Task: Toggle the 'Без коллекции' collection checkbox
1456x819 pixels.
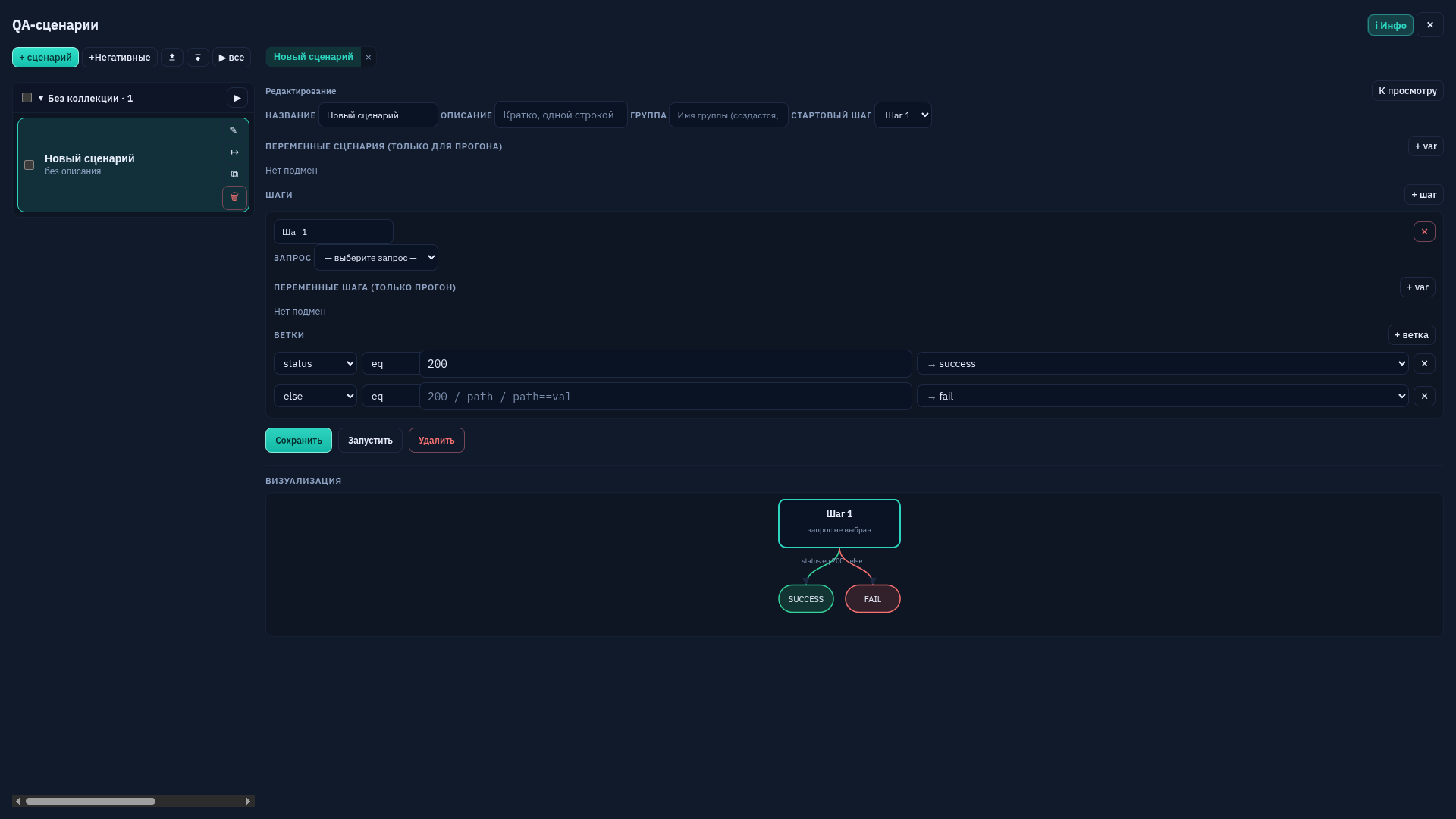Action: pos(27,98)
